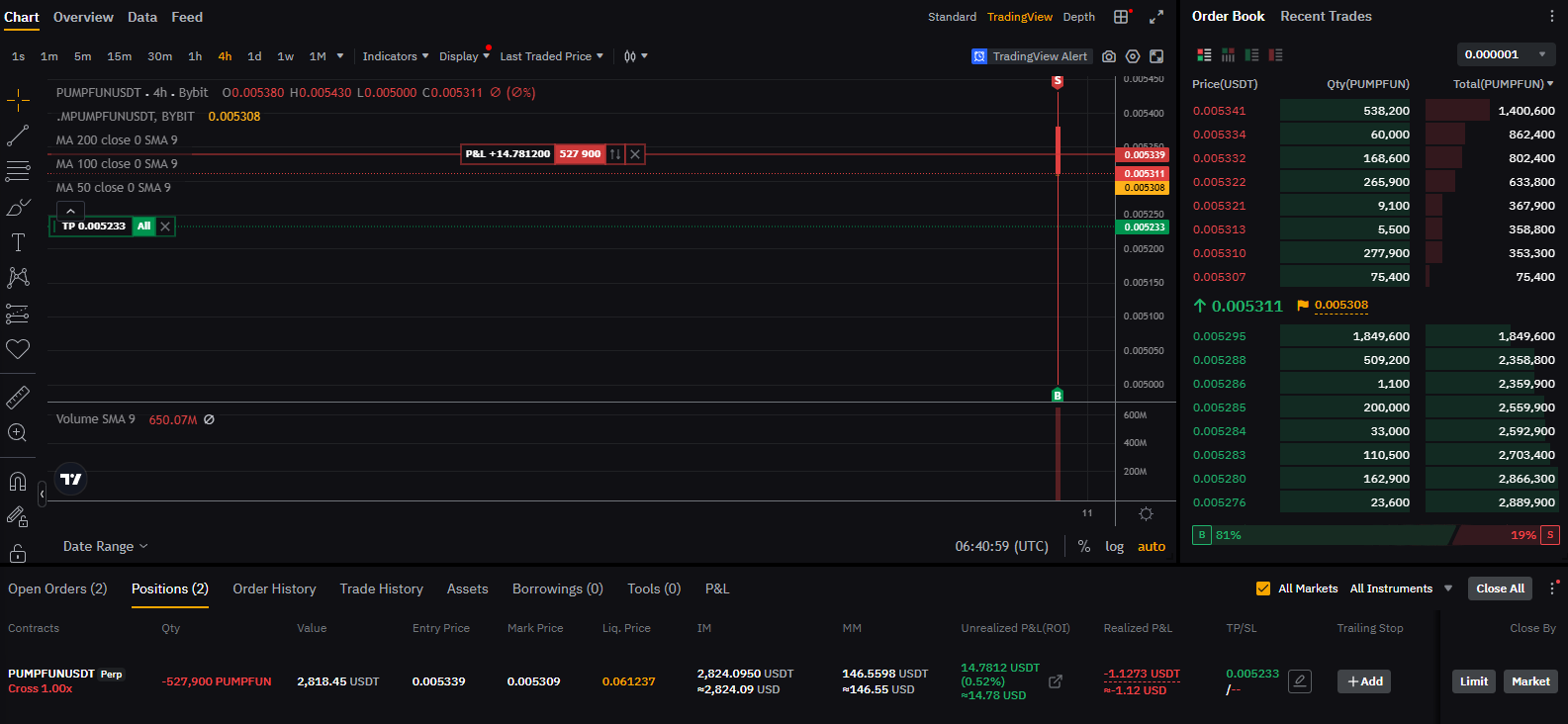The height and width of the screenshot is (724, 1568).
Task: Open the forecasting and position tool
Action: tap(18, 314)
